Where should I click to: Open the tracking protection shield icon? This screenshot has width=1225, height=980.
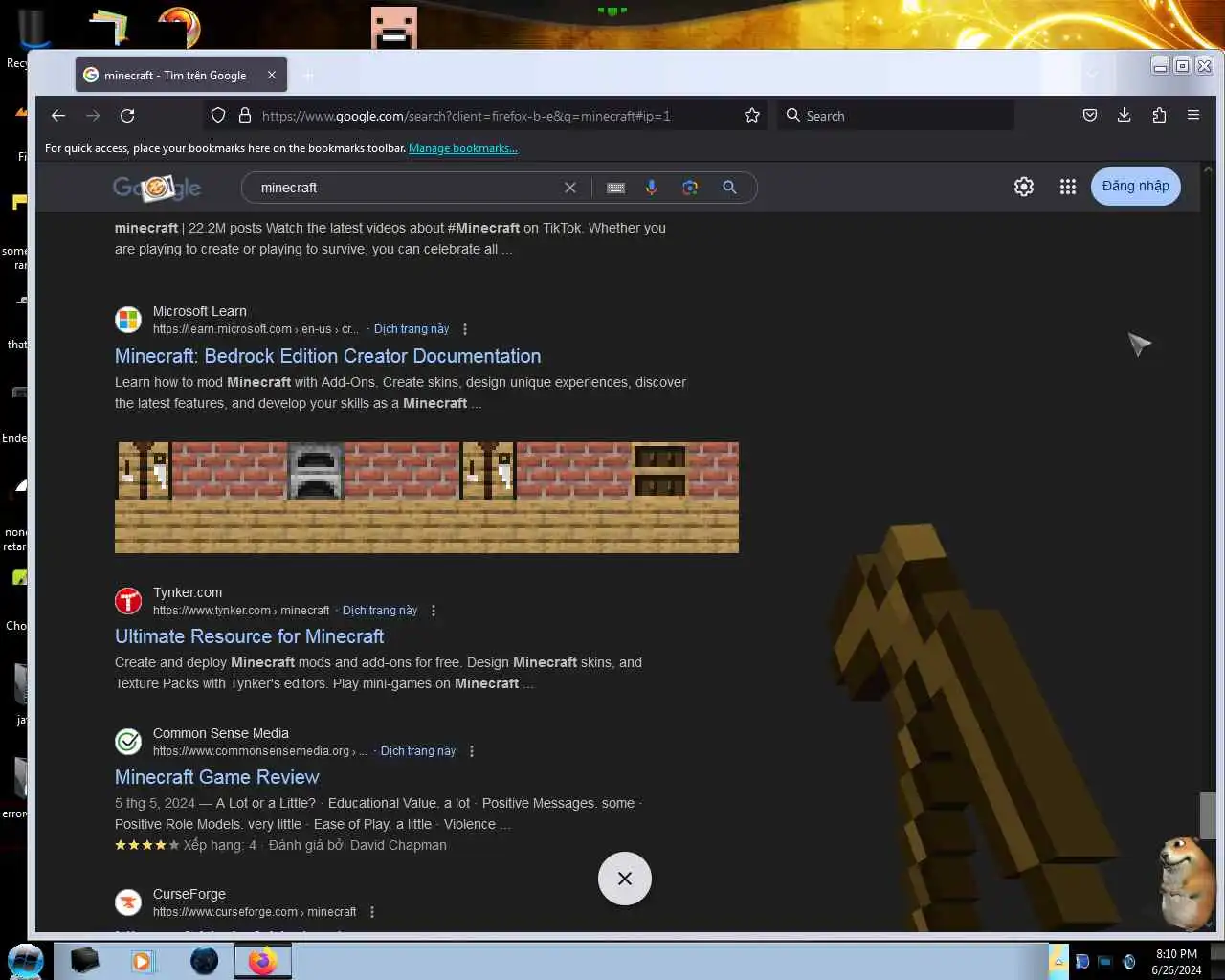tap(218, 116)
